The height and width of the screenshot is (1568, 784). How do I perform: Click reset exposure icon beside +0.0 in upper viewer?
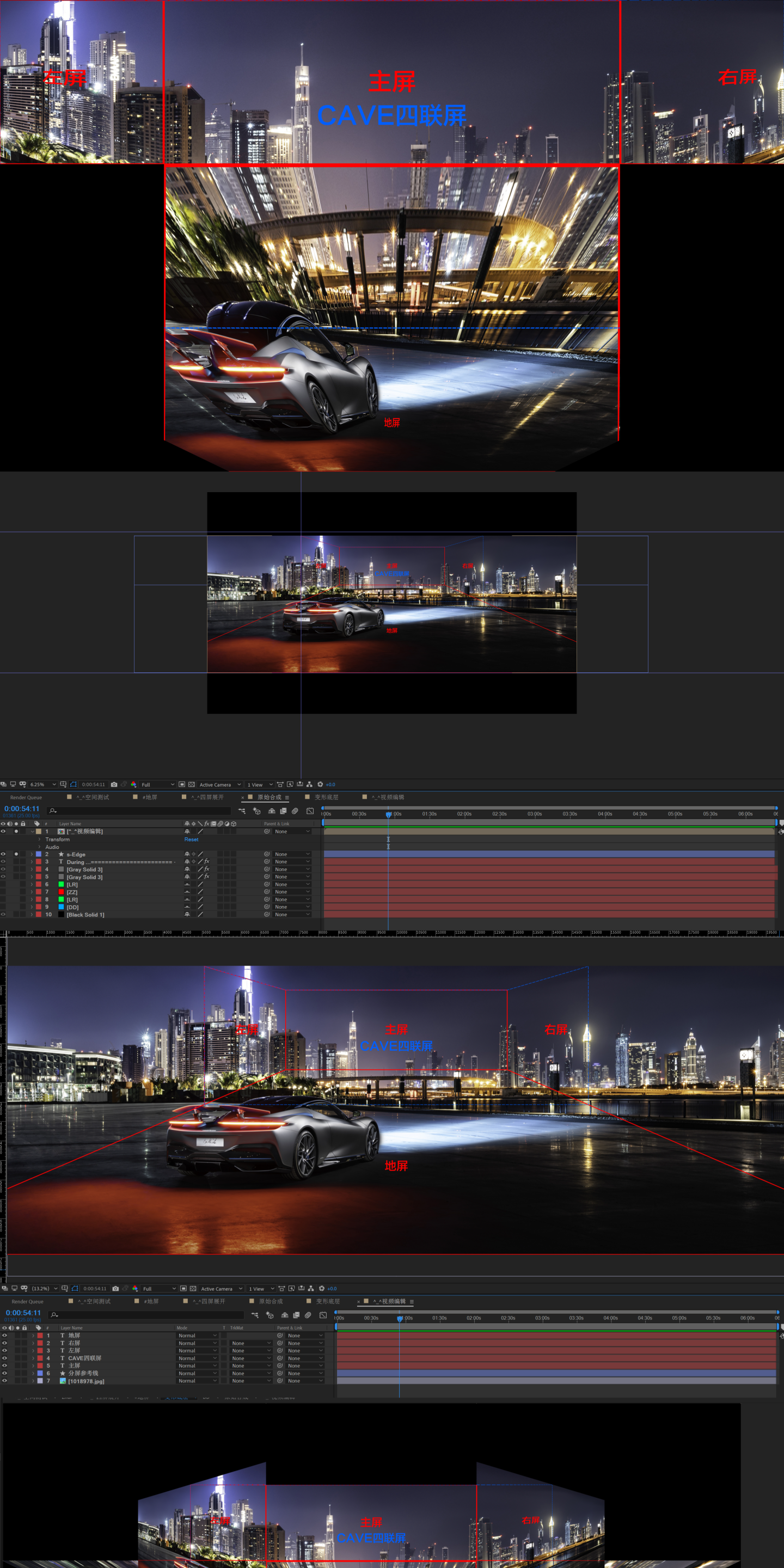(x=320, y=785)
